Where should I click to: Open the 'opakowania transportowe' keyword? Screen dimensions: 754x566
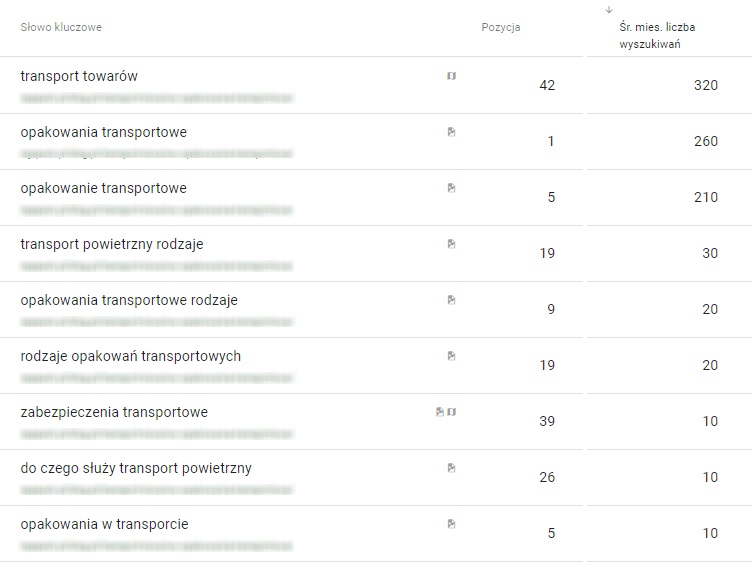click(x=103, y=132)
